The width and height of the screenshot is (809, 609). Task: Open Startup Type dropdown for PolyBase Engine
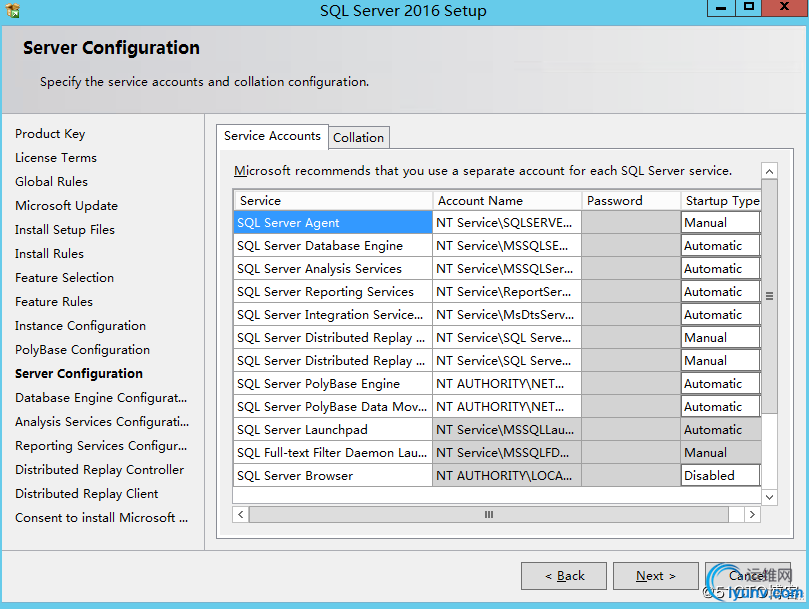pos(720,384)
